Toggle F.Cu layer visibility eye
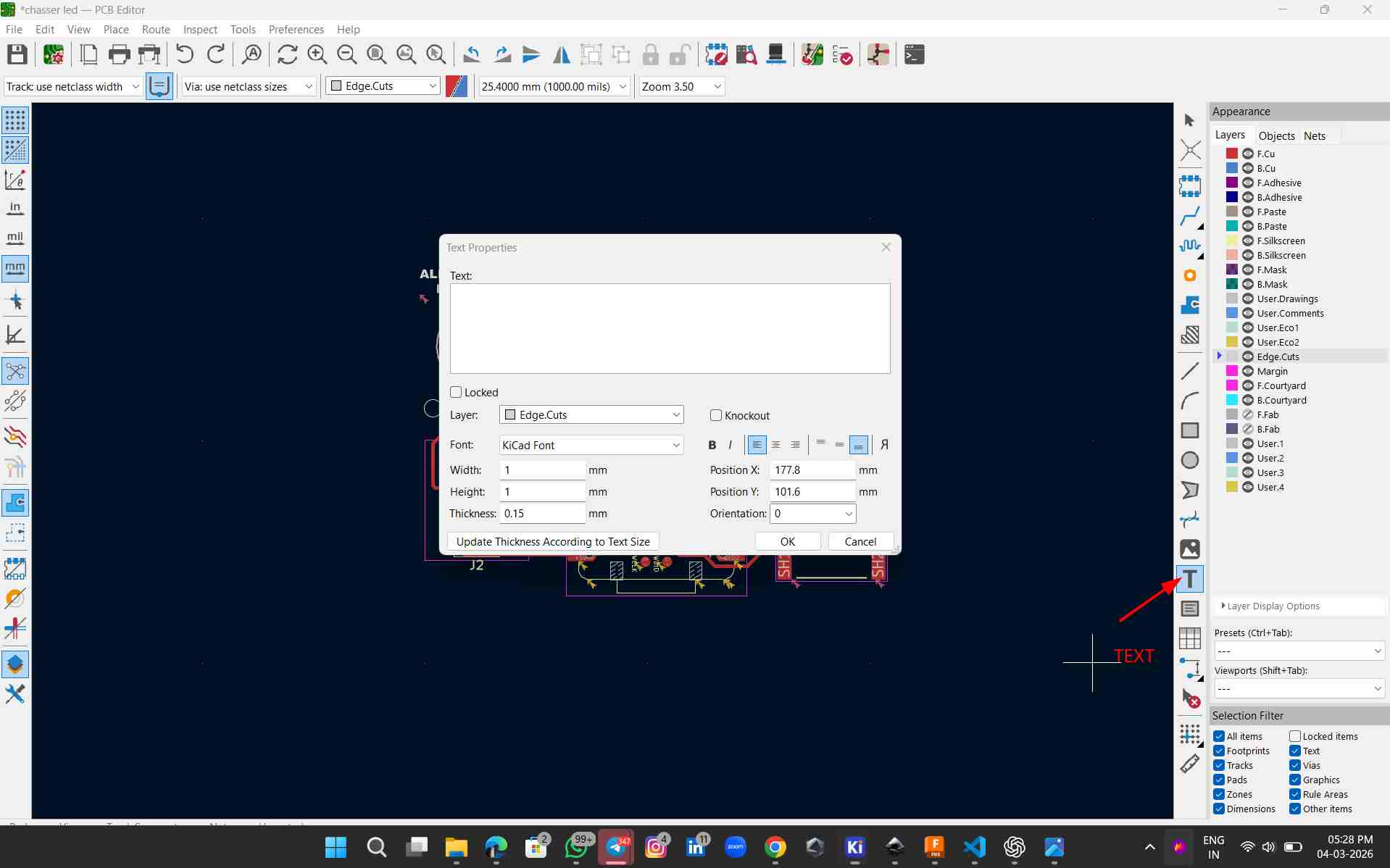This screenshot has width=1390, height=868. [1248, 154]
